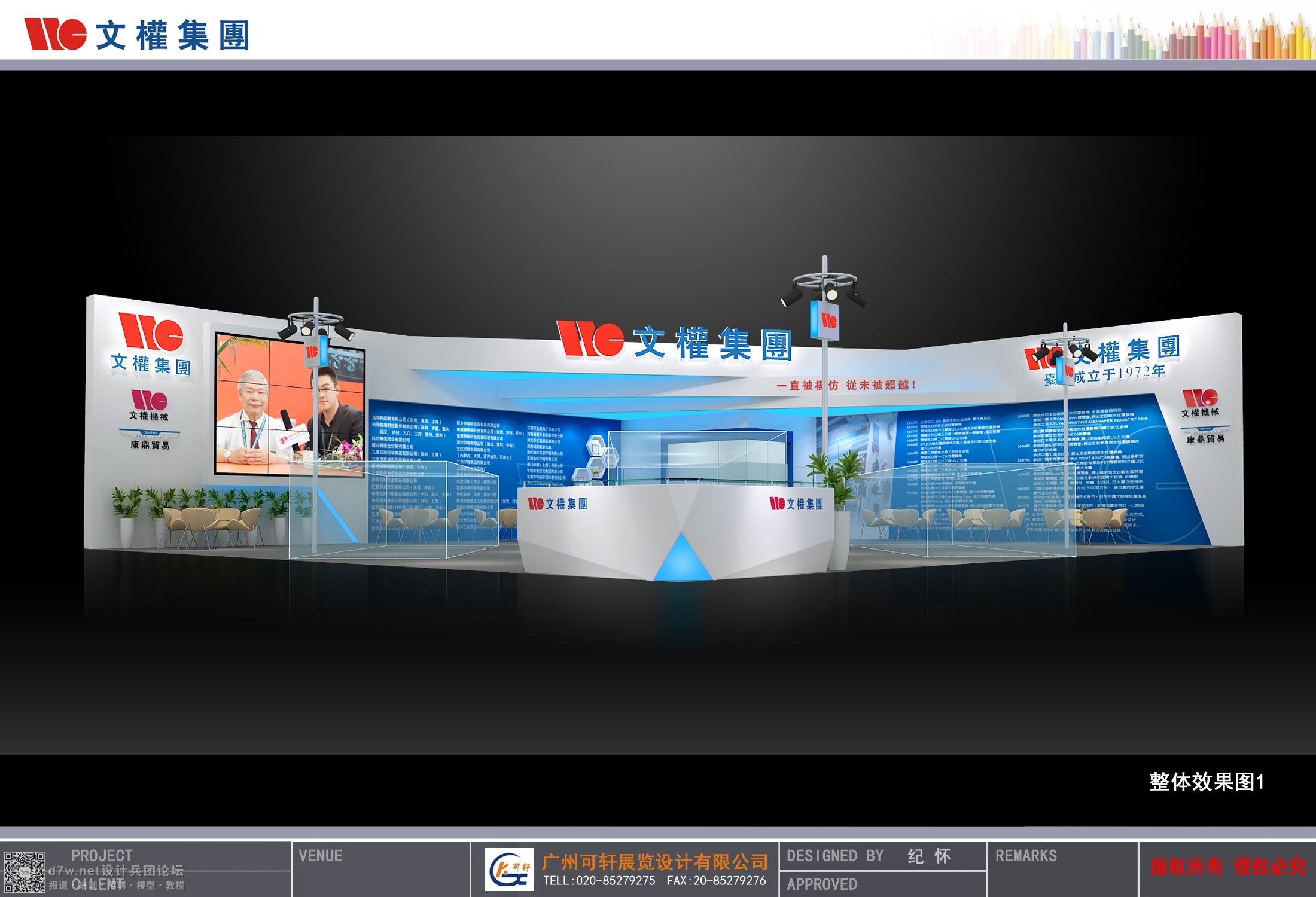Click the 成立于1972年 text on the right wall
This screenshot has height=897, width=1316.
(x=1119, y=374)
